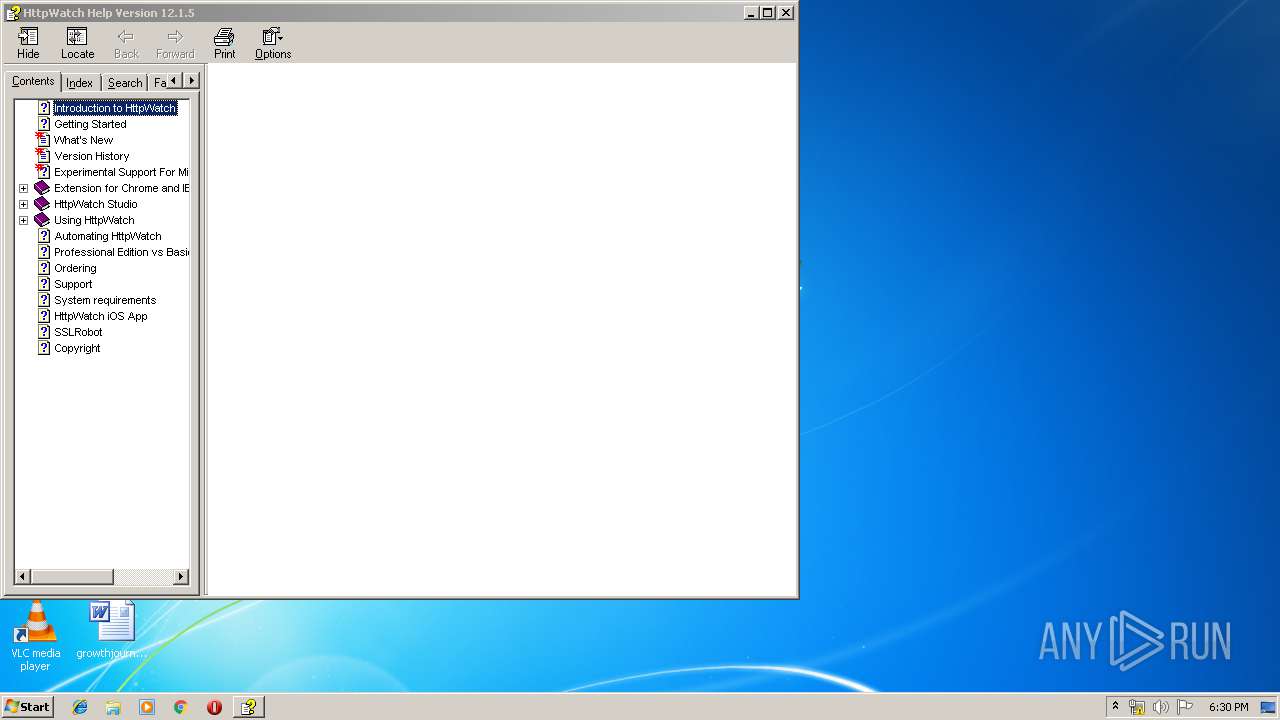Open Experimental Support topic
Screen dimensions: 1280x720
pyautogui.click(x=121, y=172)
